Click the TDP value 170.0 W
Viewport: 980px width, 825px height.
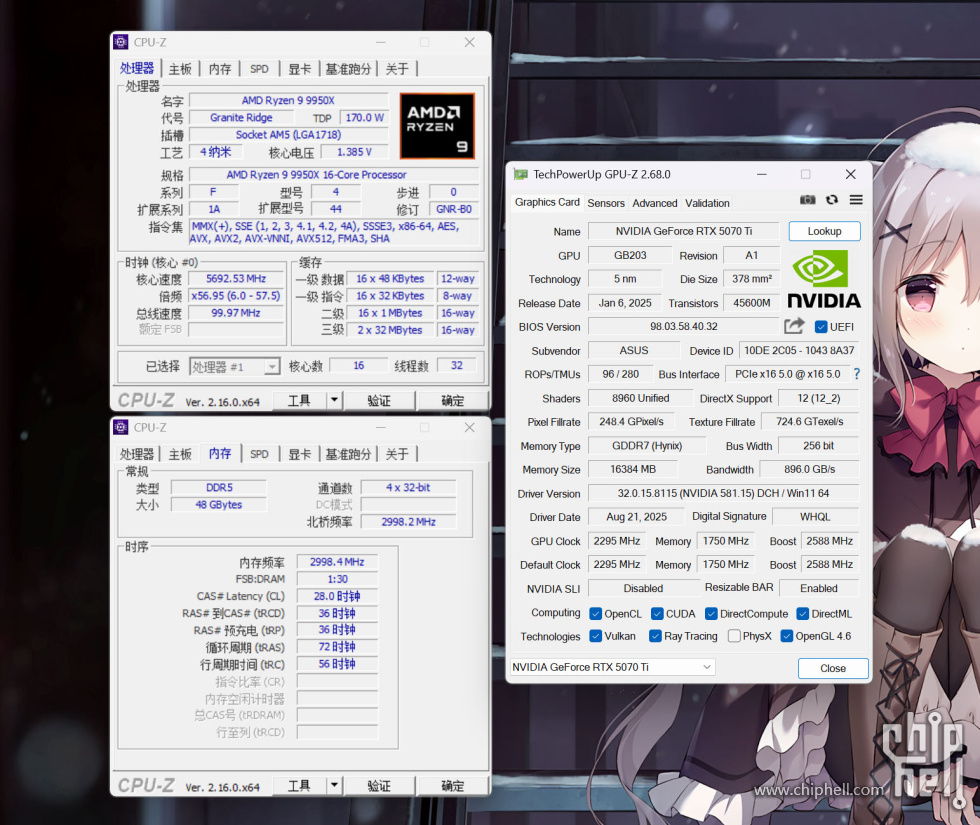tap(364, 118)
